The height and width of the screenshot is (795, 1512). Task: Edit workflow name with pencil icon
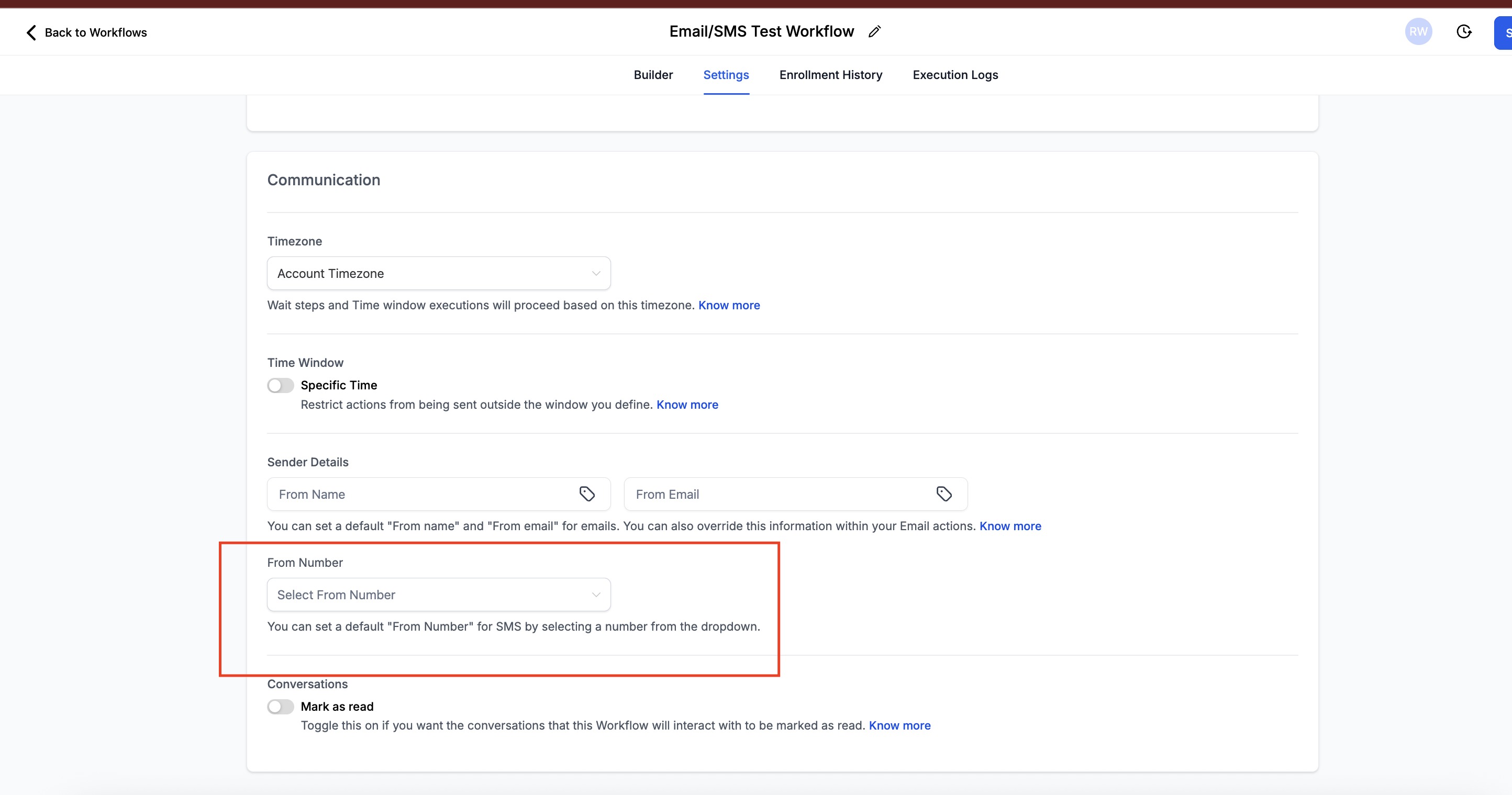(874, 32)
